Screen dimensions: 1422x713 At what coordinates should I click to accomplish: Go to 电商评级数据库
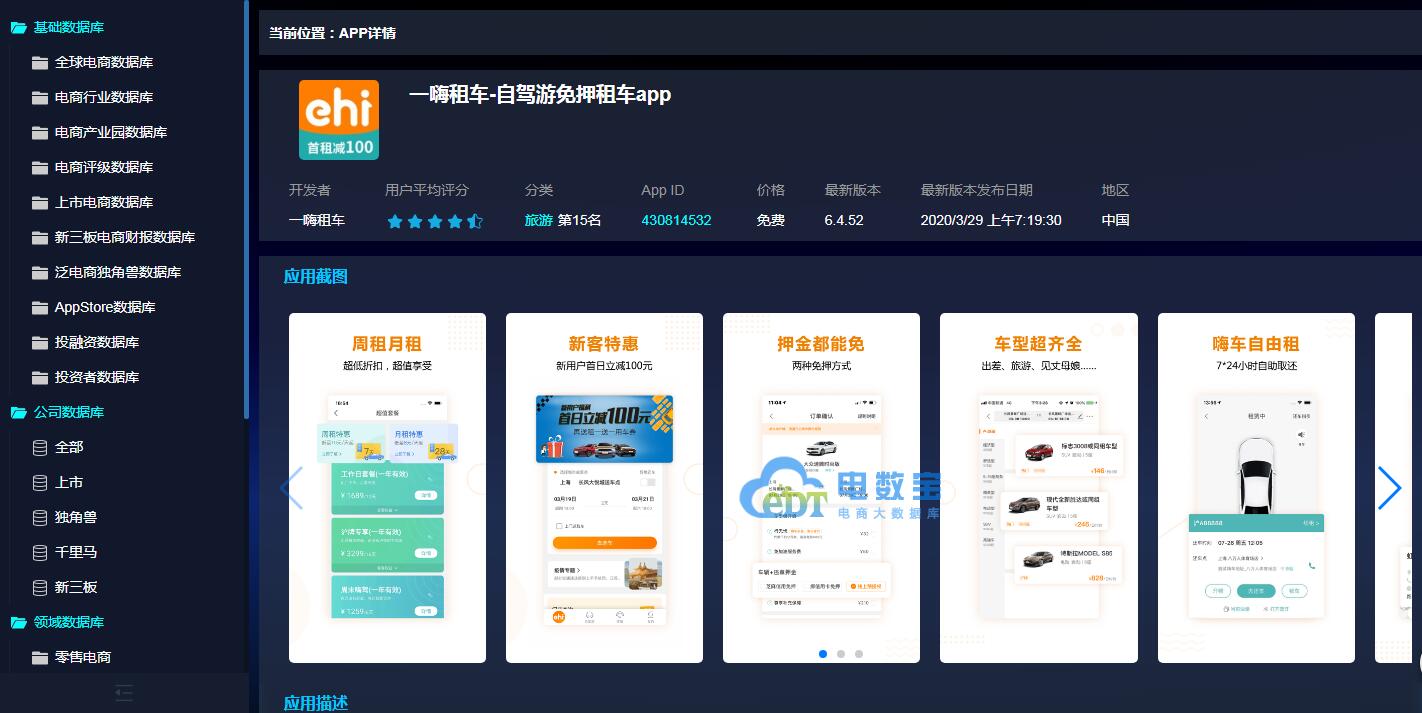point(104,167)
